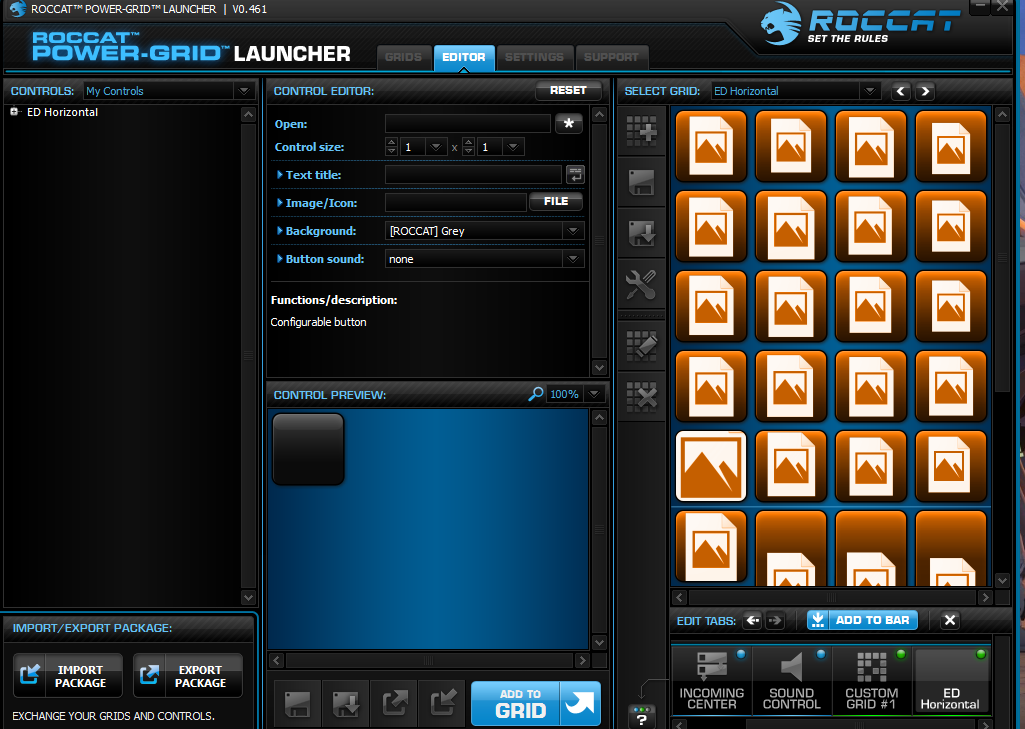Open the preview zoom 100% dropdown
This screenshot has width=1025, height=729.
pyautogui.click(x=594, y=394)
